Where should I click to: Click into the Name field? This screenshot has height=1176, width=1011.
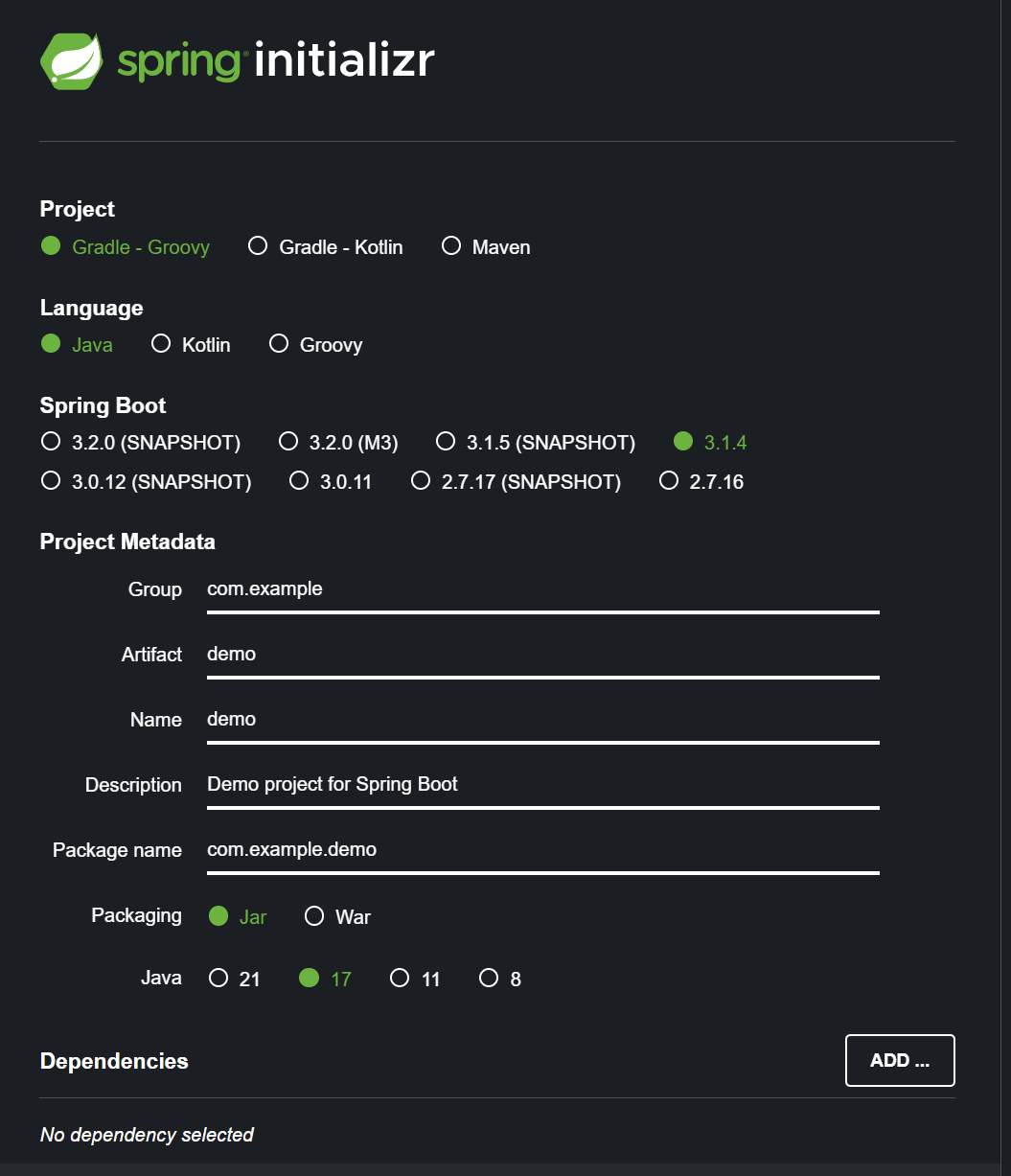[x=542, y=720]
